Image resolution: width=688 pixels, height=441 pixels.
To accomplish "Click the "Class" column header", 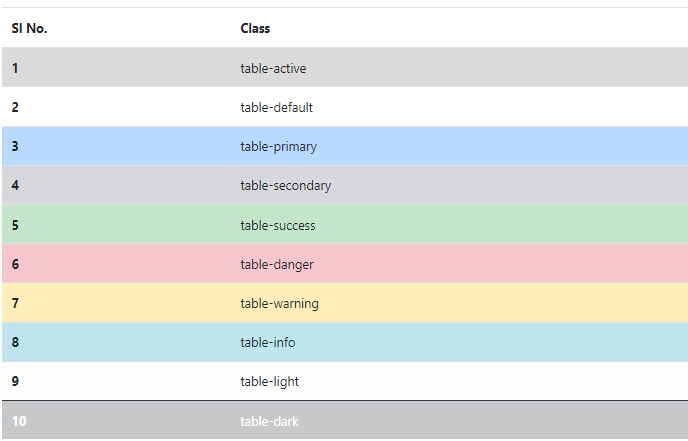I will (255, 28).
